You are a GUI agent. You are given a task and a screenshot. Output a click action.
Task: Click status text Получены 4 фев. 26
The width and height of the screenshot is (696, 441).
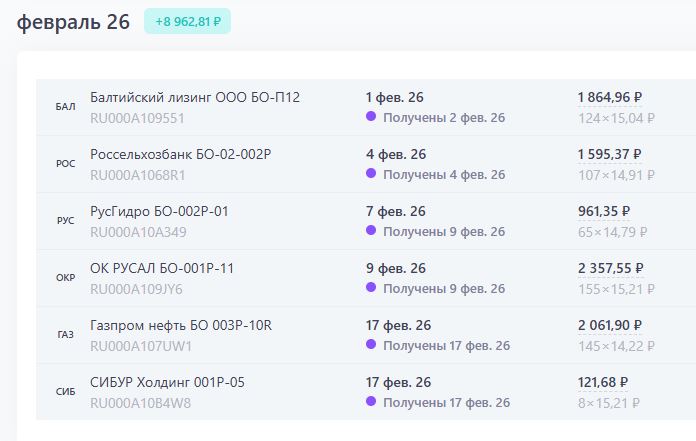tap(444, 175)
